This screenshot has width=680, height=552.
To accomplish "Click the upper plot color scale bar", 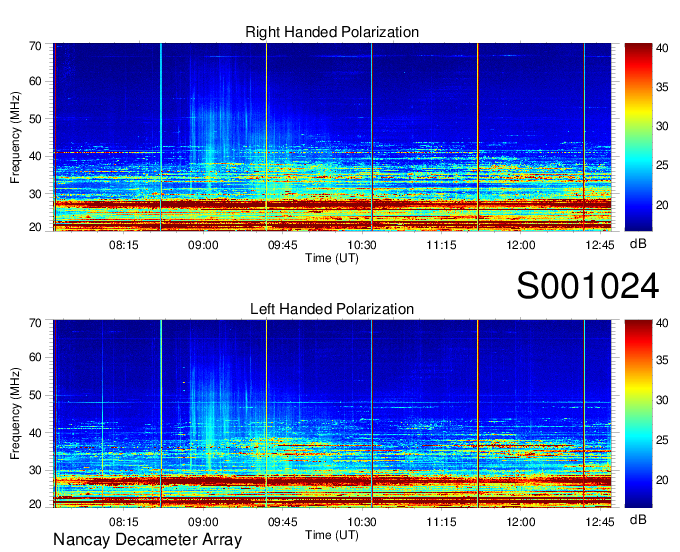I will (x=638, y=137).
